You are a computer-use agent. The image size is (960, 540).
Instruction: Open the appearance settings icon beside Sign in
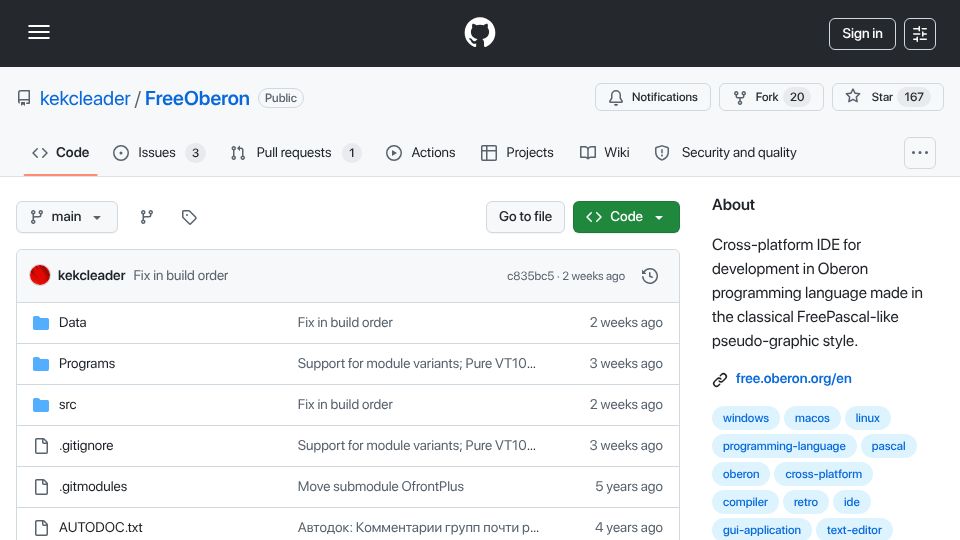click(x=919, y=34)
